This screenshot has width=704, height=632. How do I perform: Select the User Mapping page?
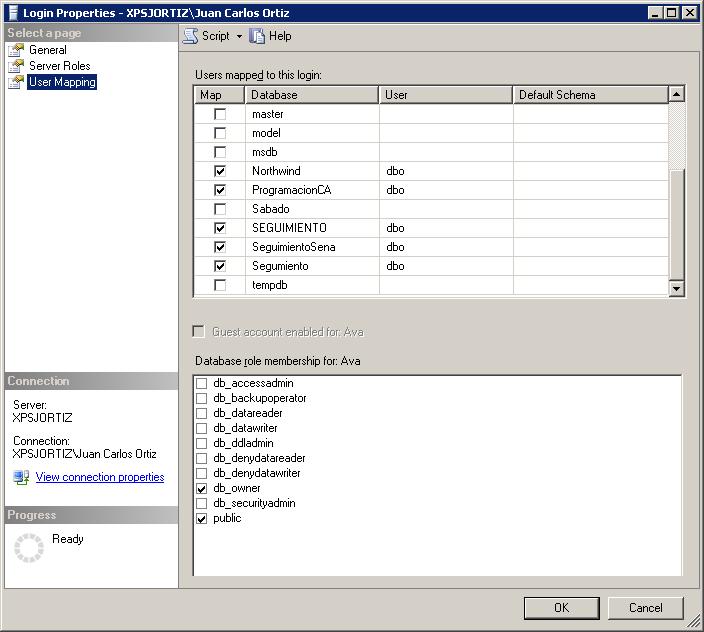click(x=62, y=82)
